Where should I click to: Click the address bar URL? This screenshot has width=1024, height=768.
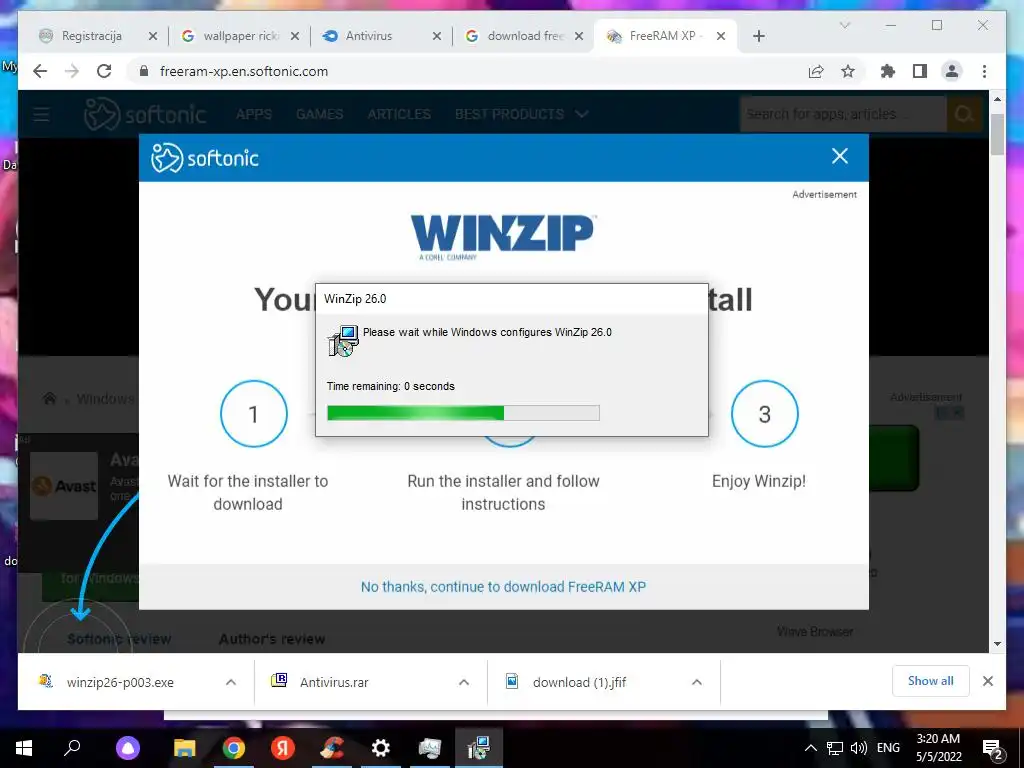(244, 71)
